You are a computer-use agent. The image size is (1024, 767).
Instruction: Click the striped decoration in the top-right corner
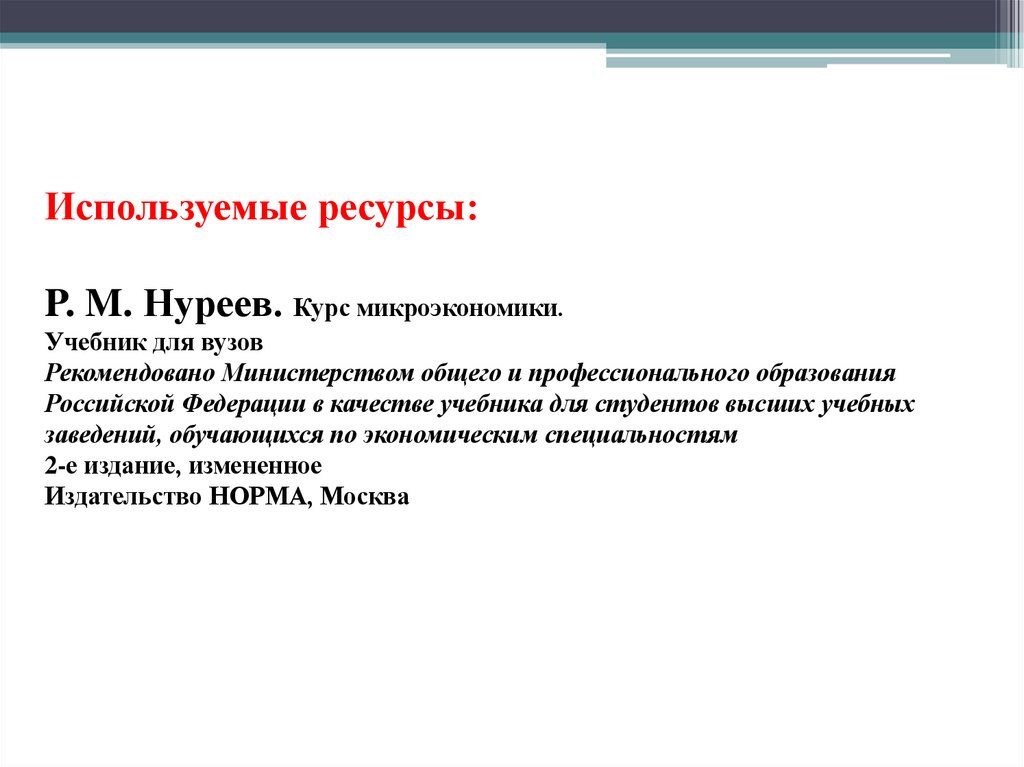coord(1010,33)
